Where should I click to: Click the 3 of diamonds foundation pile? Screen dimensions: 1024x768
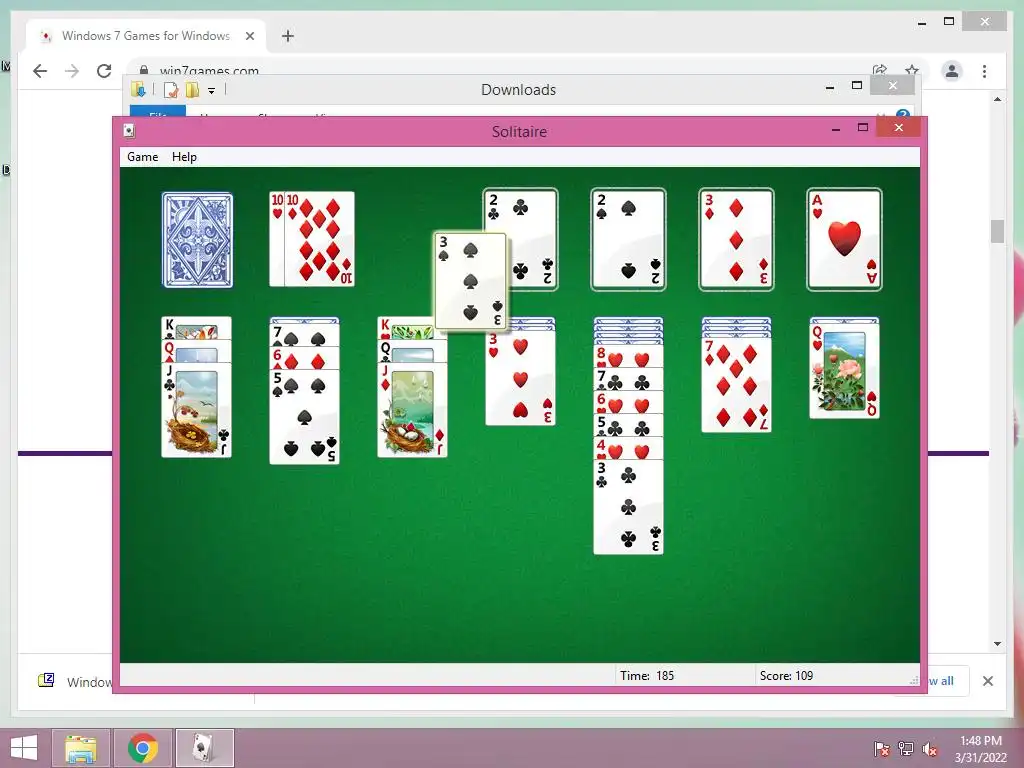click(x=736, y=239)
